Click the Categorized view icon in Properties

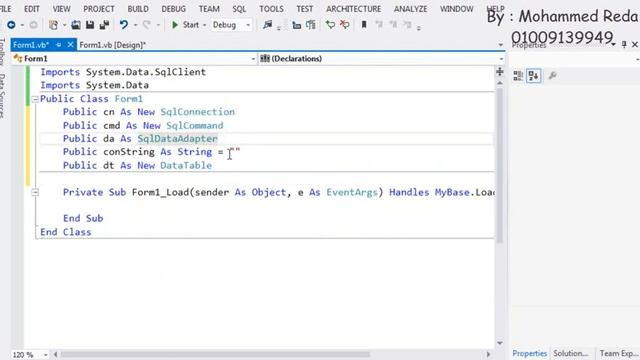click(518, 76)
